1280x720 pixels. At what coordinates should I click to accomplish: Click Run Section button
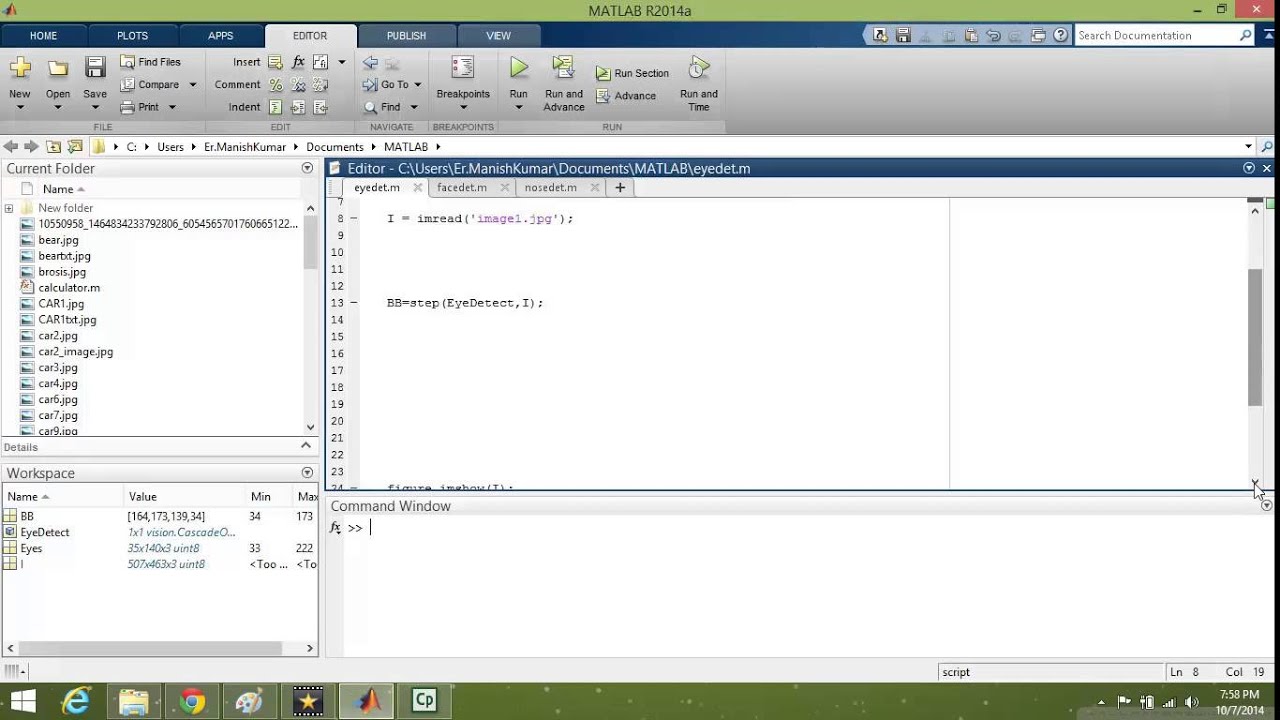pos(632,73)
